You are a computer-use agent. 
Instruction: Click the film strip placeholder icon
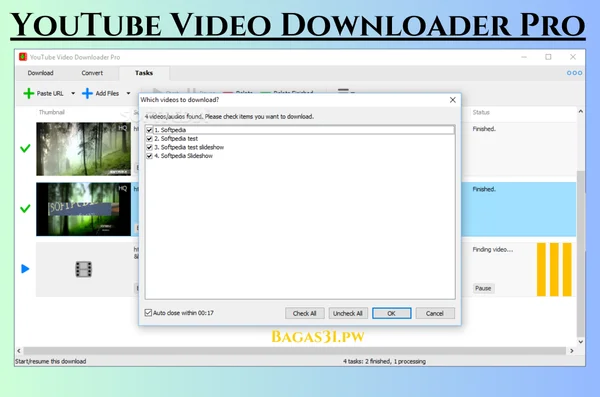(x=83, y=269)
